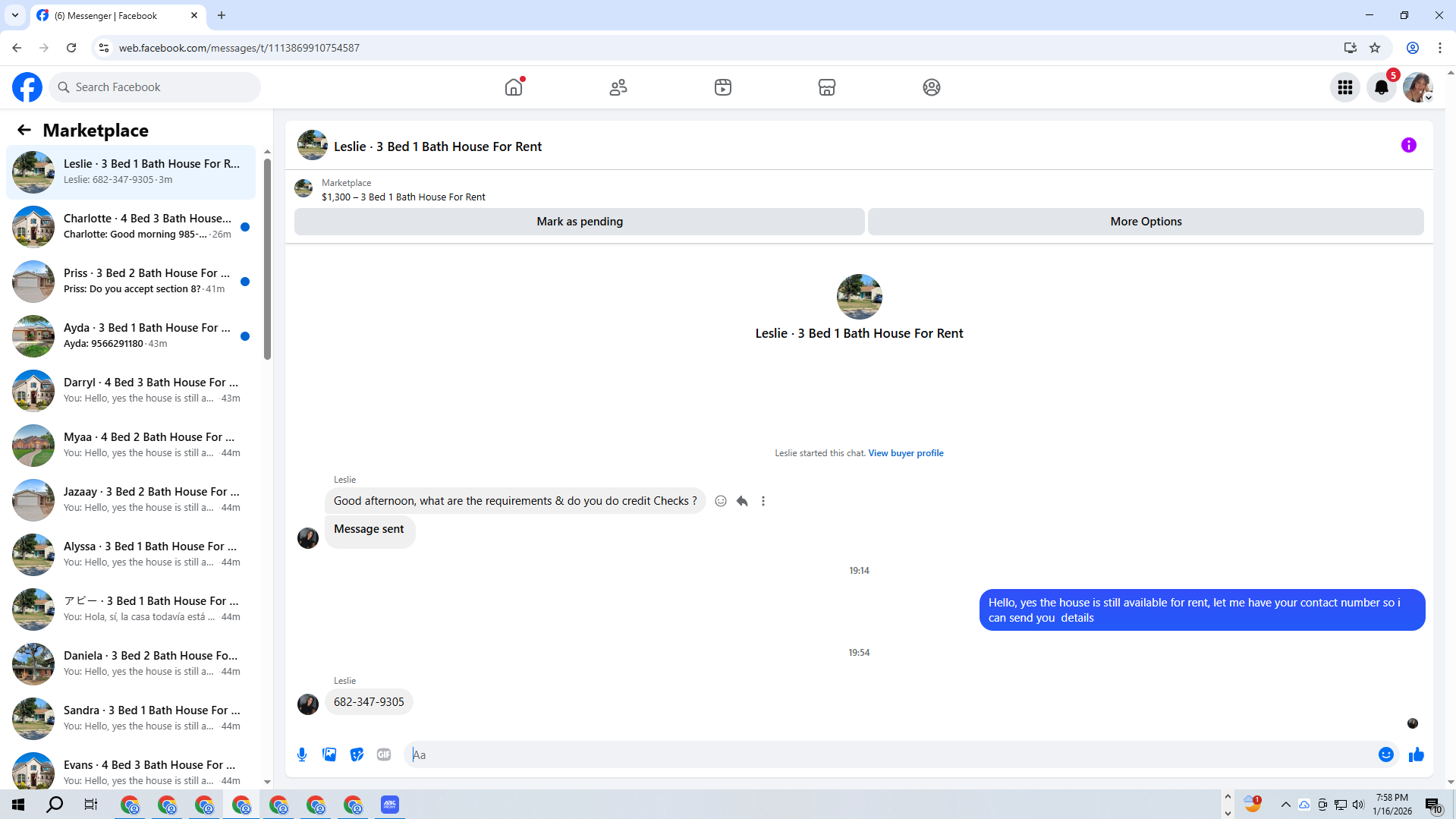Click the Search Facebook field
The width and height of the screenshot is (1456, 819).
(x=155, y=87)
